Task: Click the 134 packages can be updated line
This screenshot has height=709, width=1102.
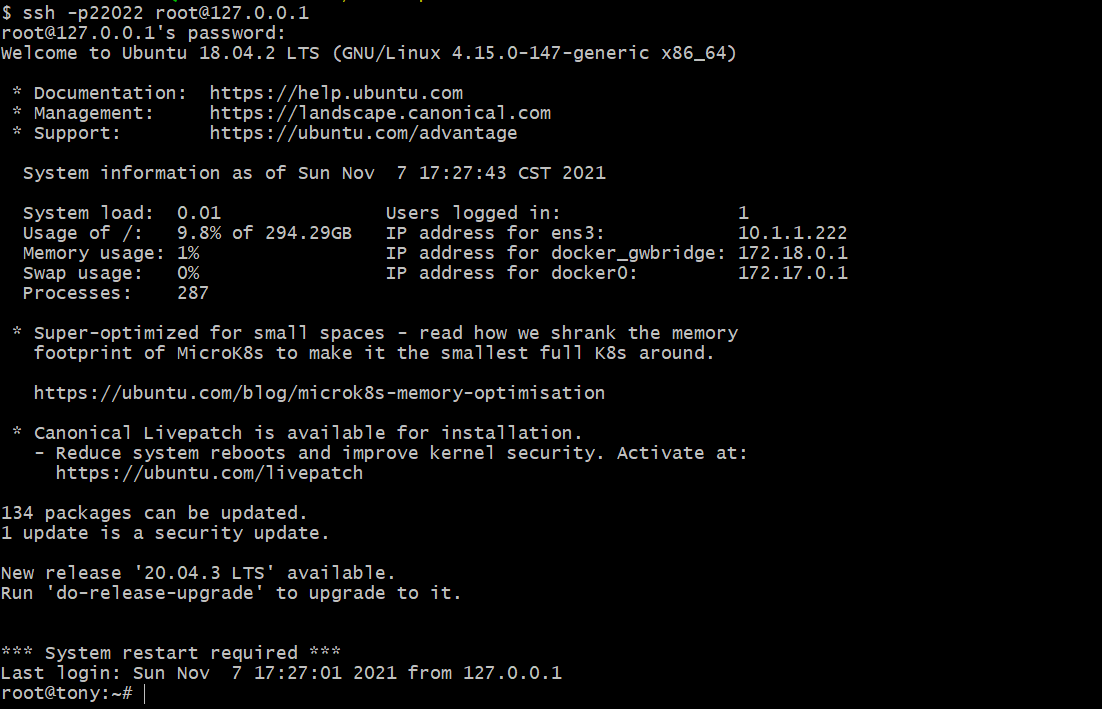Action: coord(155,513)
